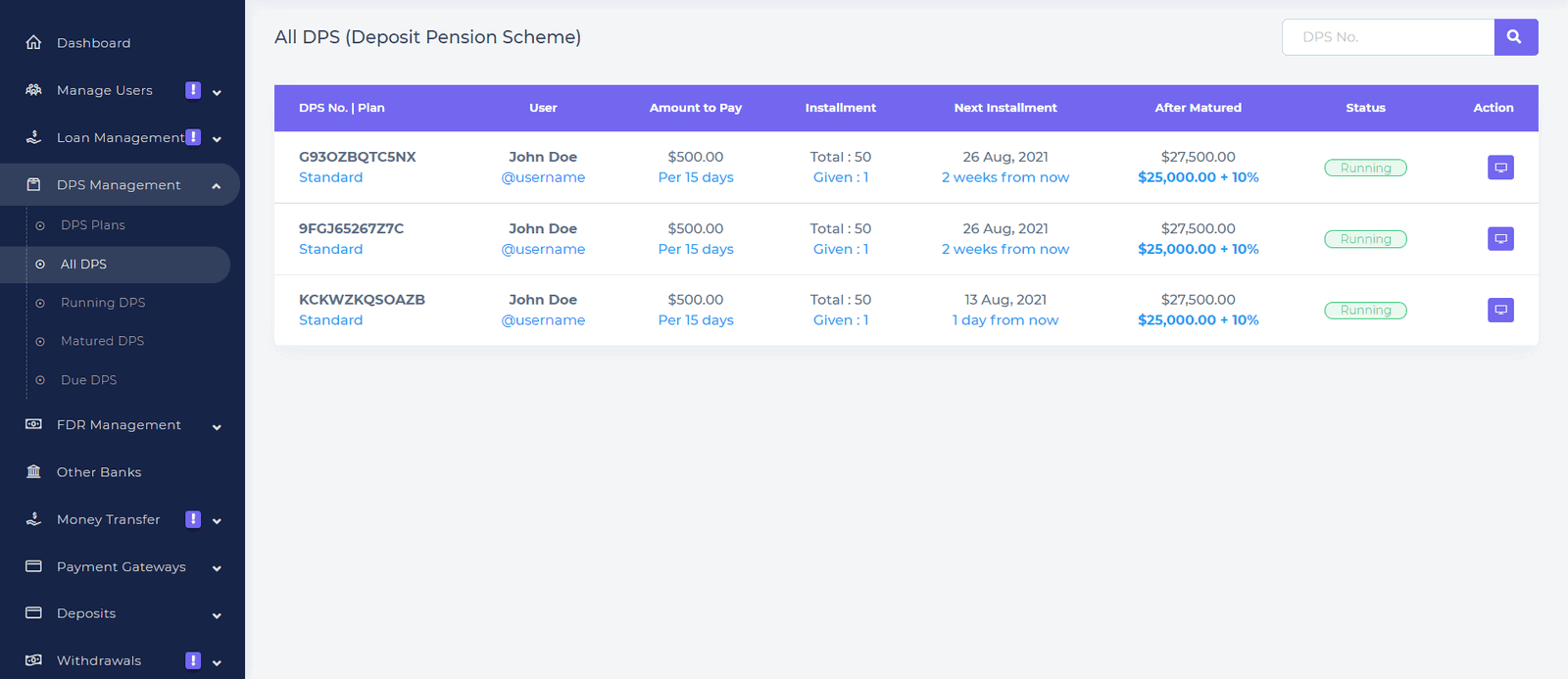Image resolution: width=1568 pixels, height=679 pixels.
Task: Click the DPS Plans bullet icon
Action: coord(40,225)
